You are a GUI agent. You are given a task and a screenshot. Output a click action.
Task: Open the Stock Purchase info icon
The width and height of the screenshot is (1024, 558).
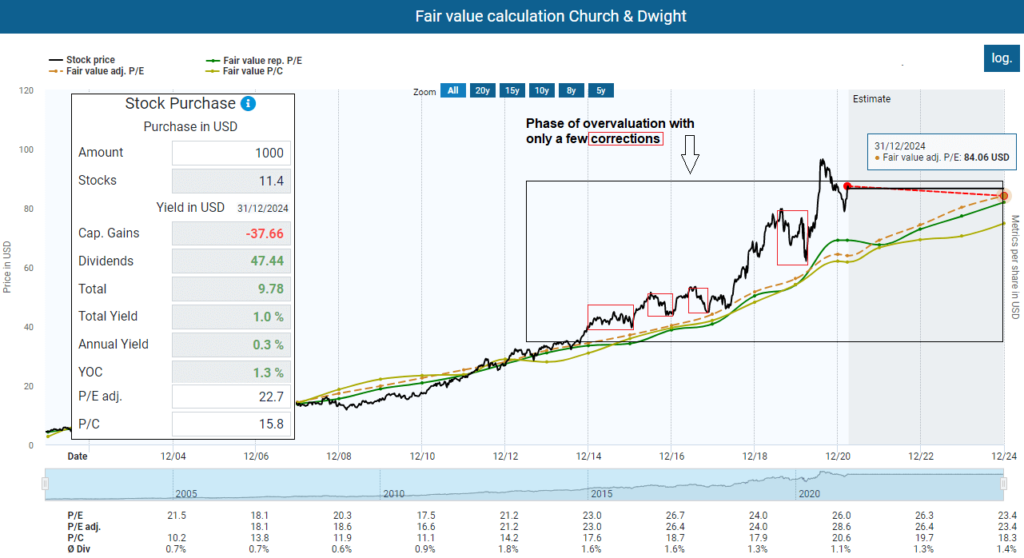pyautogui.click(x=248, y=103)
